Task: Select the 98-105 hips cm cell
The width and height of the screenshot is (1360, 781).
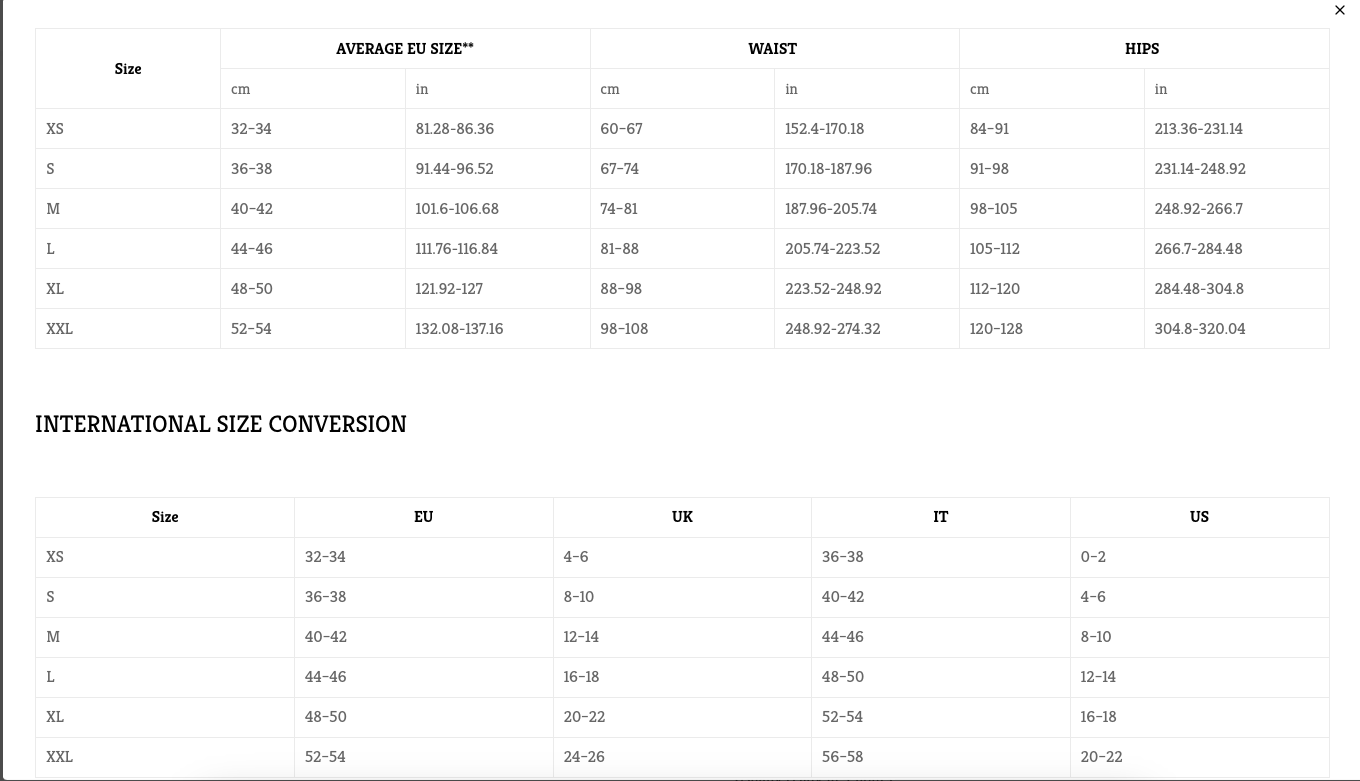Action: point(993,209)
